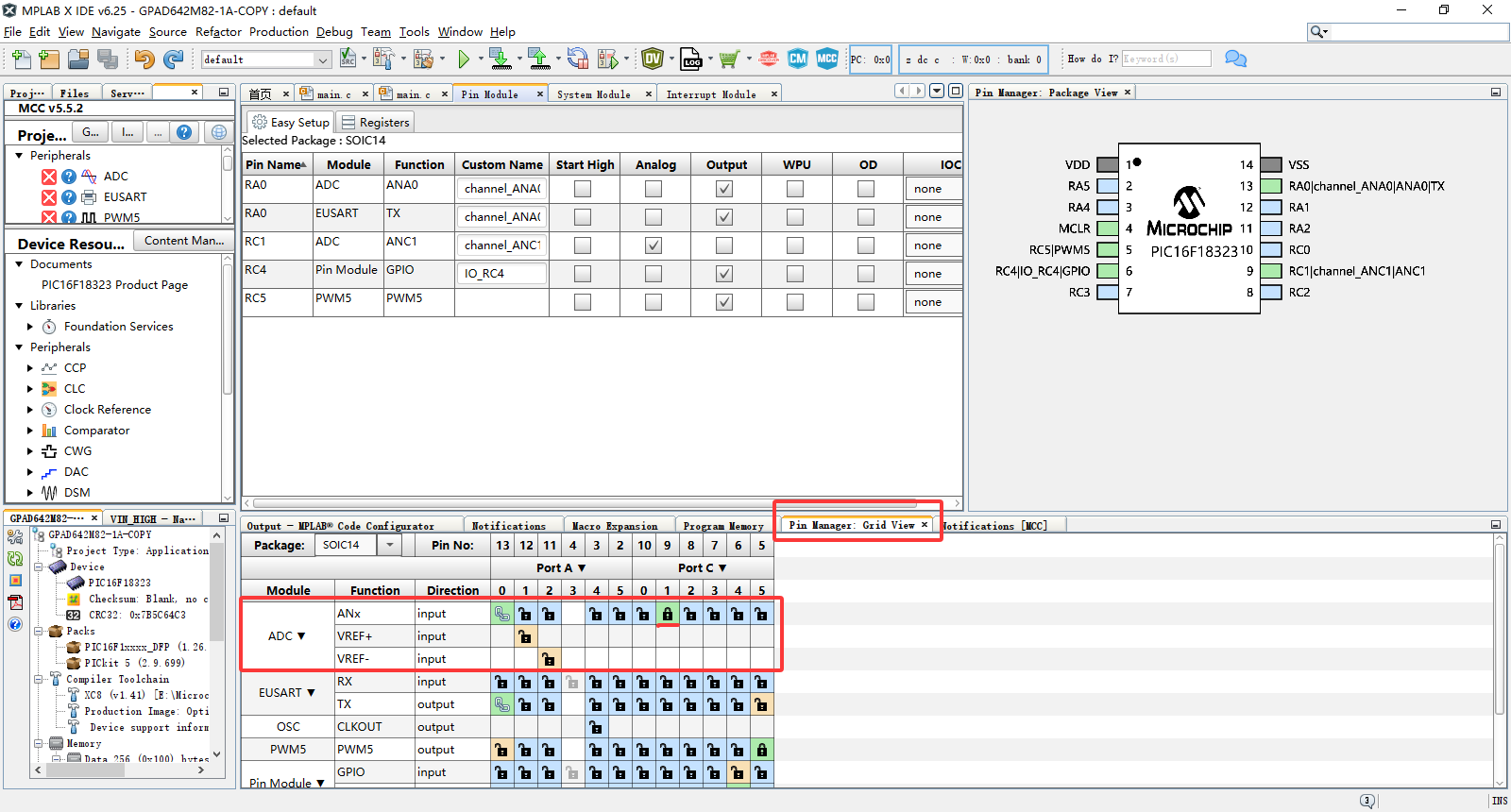Image resolution: width=1511 pixels, height=812 pixels.
Task: Click the chat bubbles feedback icon
Action: click(x=1235, y=59)
